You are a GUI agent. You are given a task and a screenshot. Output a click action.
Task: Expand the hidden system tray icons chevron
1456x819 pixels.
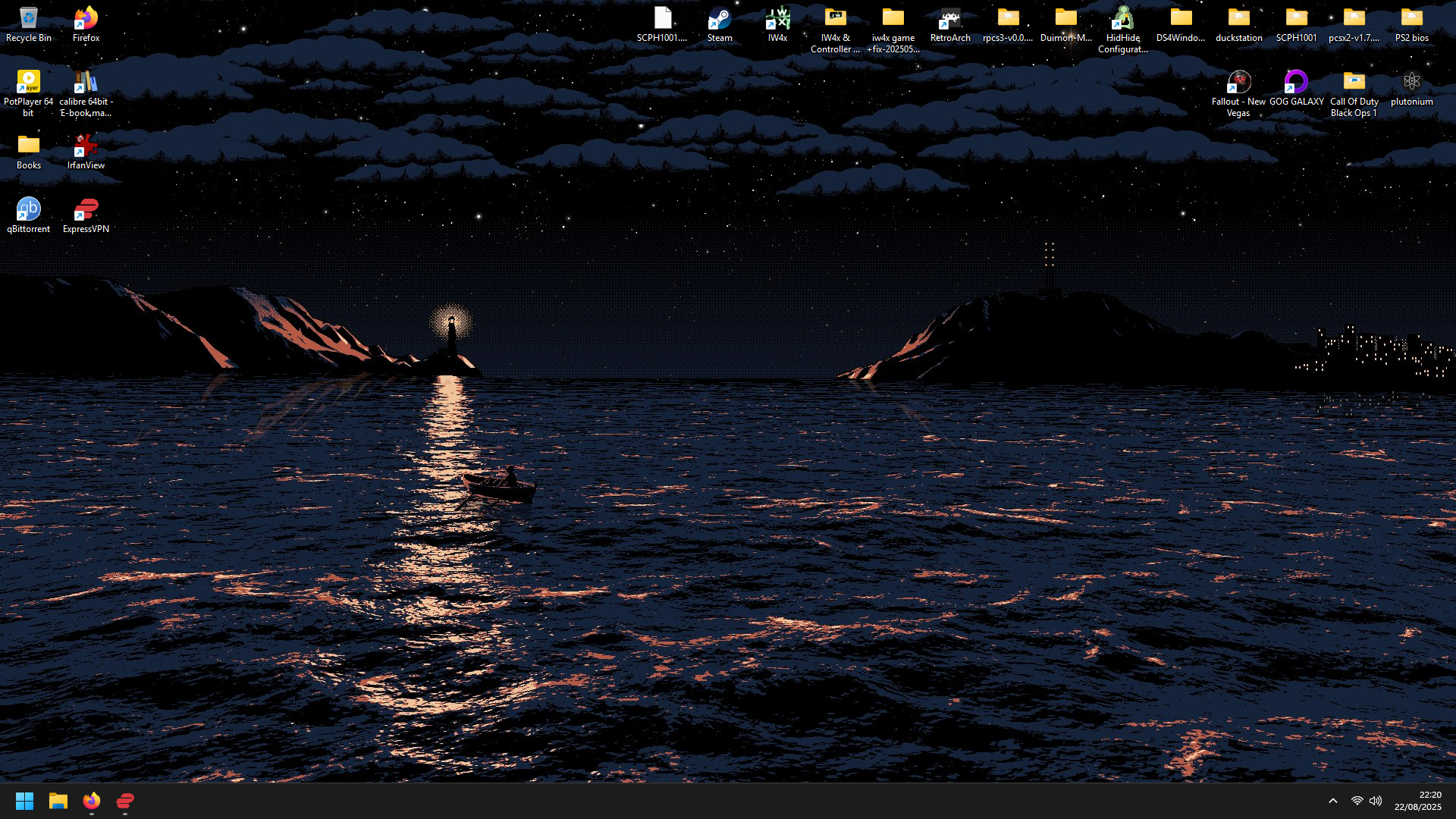coord(1333,801)
